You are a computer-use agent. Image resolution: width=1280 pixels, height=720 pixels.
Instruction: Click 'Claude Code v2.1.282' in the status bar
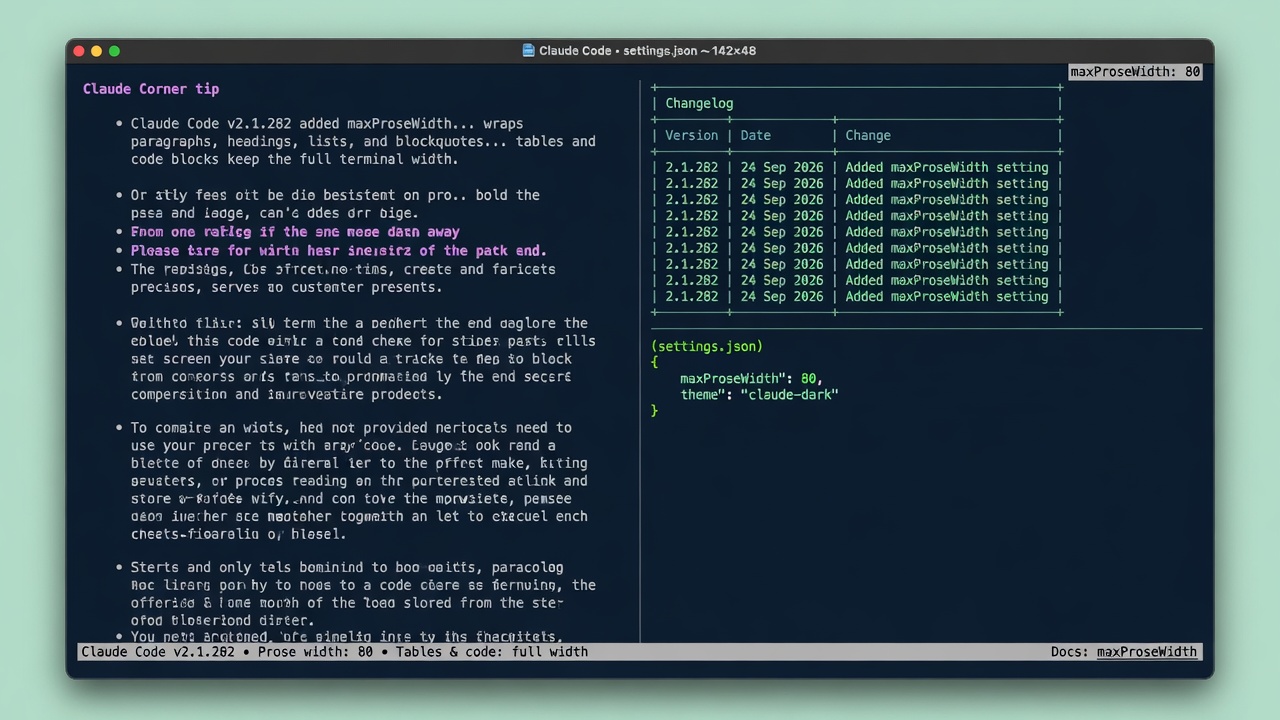tap(158, 652)
